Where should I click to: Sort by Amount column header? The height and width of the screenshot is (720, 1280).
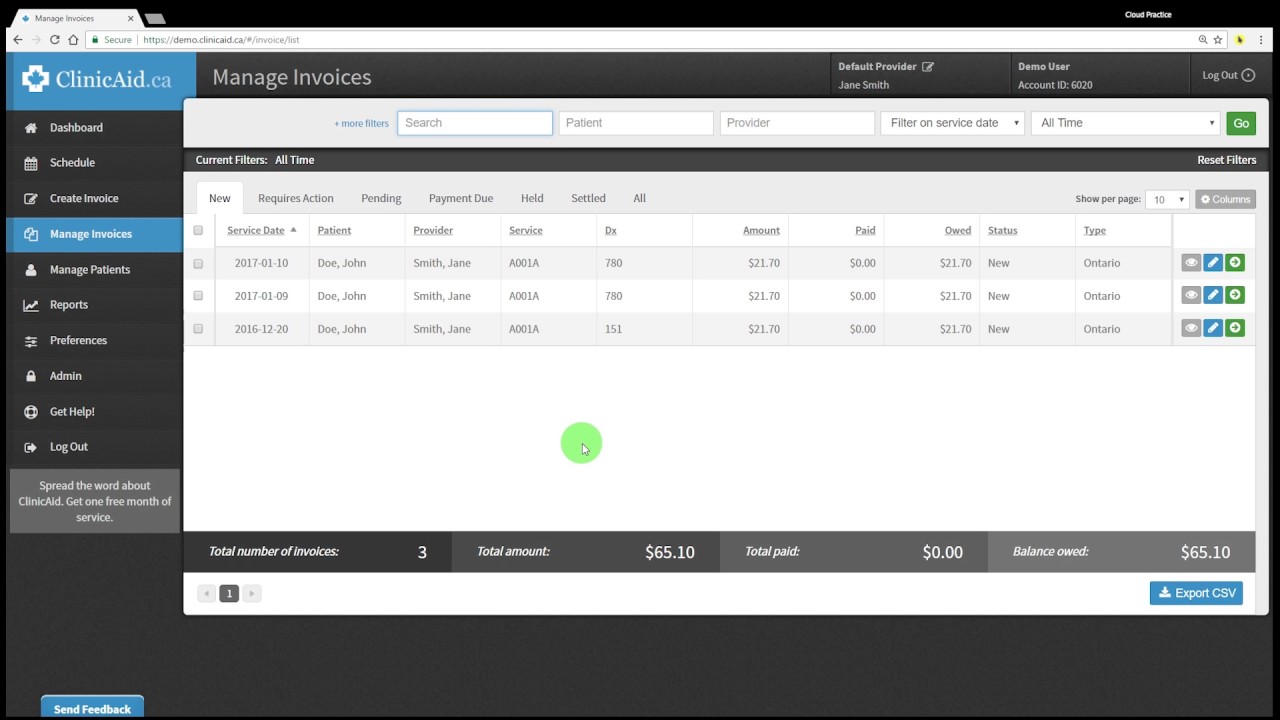[x=761, y=230]
